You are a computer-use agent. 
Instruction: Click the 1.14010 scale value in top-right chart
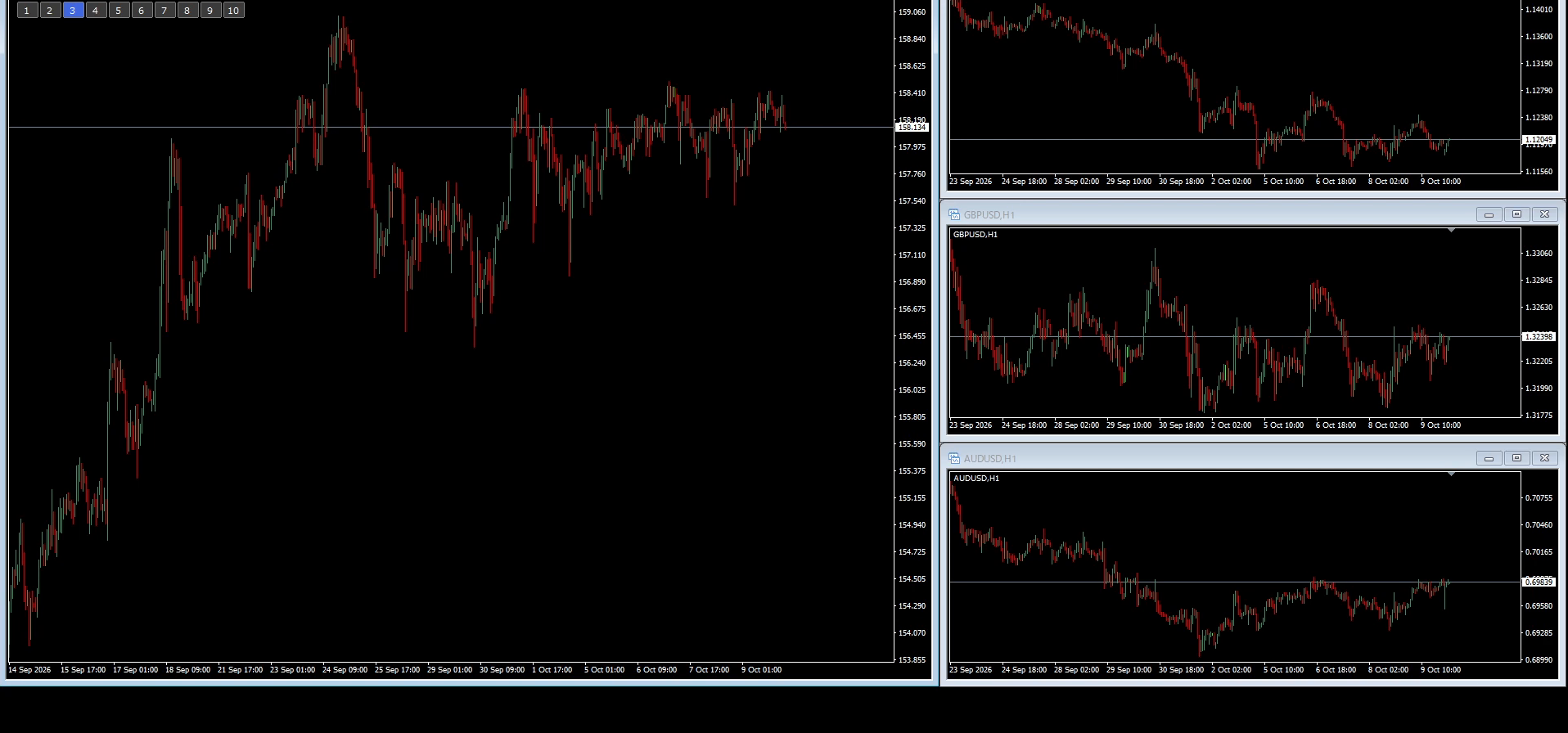1539,10
